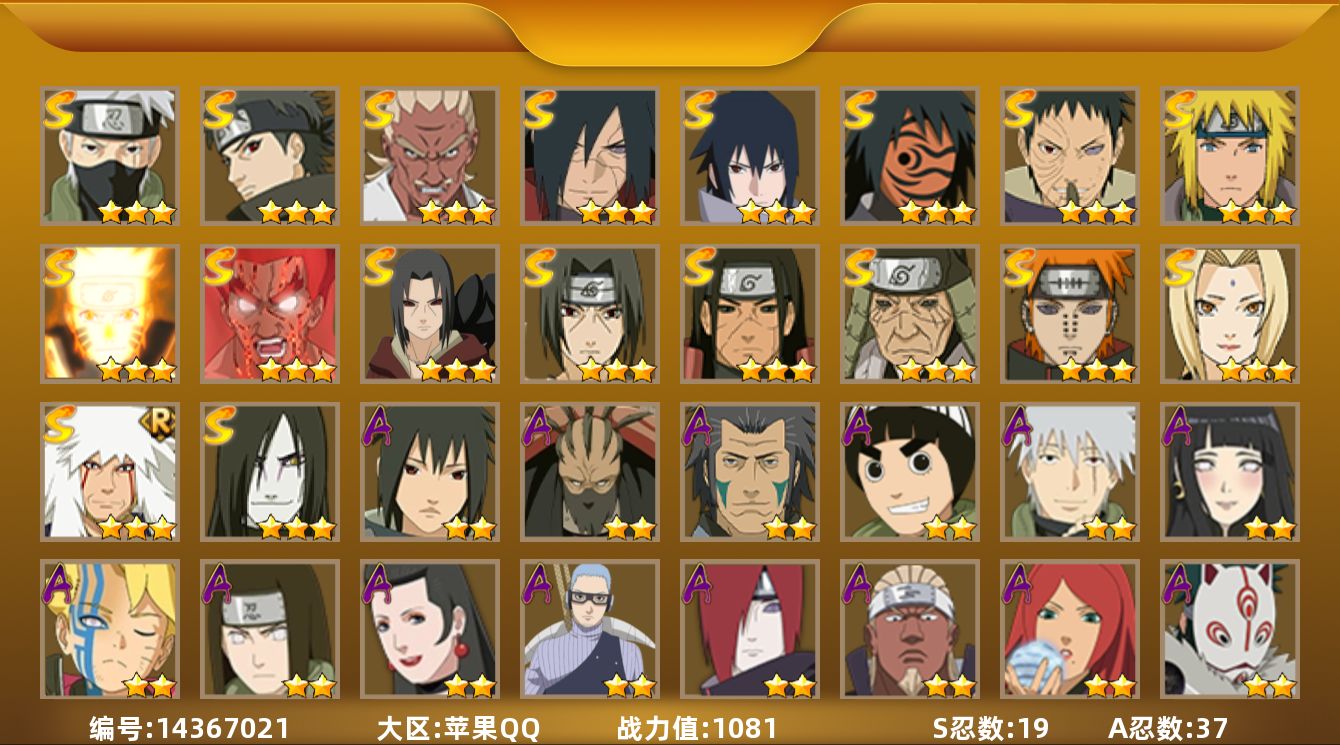The image size is (1340, 745).
Task: Choose the red-haired woman holding blue orb
Action: click(1070, 629)
